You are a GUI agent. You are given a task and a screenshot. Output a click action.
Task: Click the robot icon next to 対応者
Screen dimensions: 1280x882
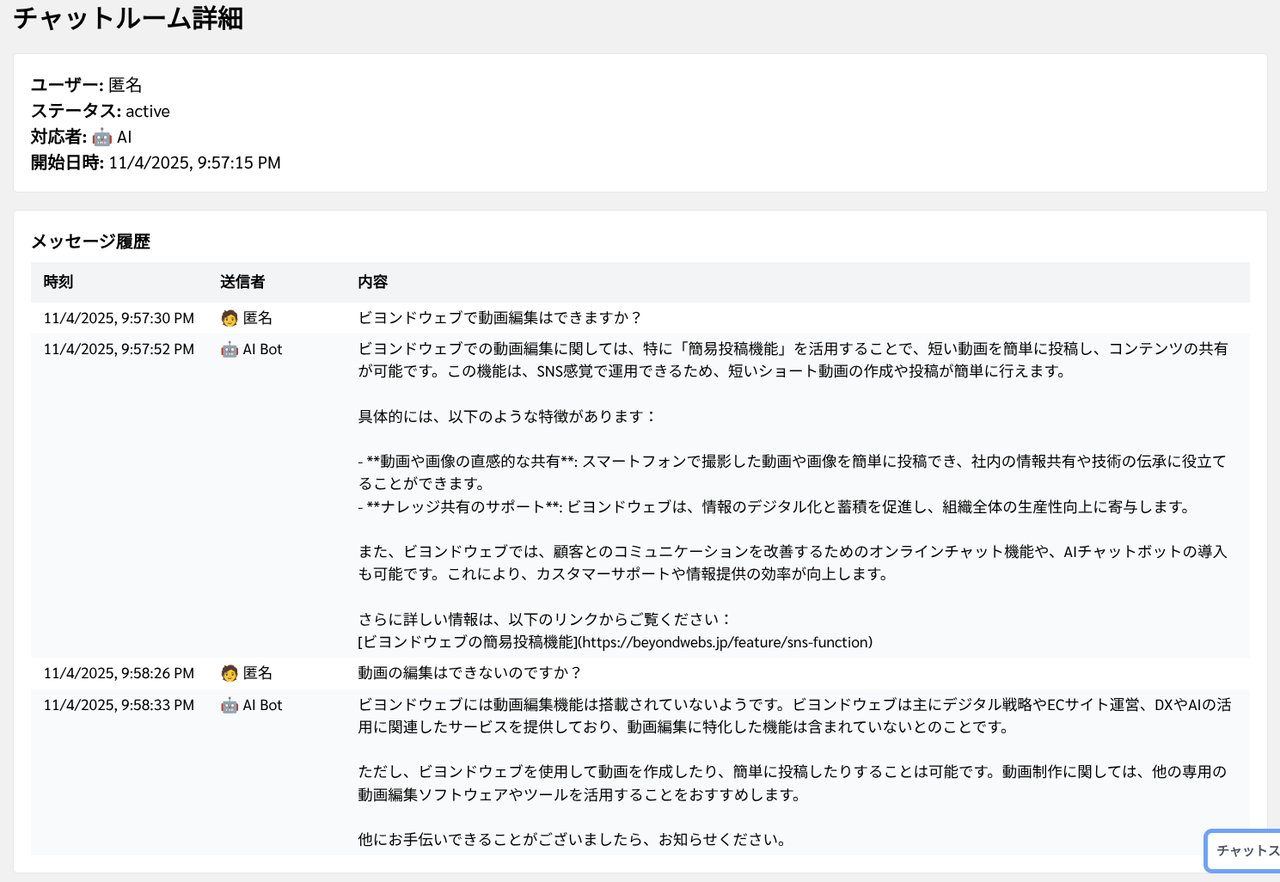101,137
